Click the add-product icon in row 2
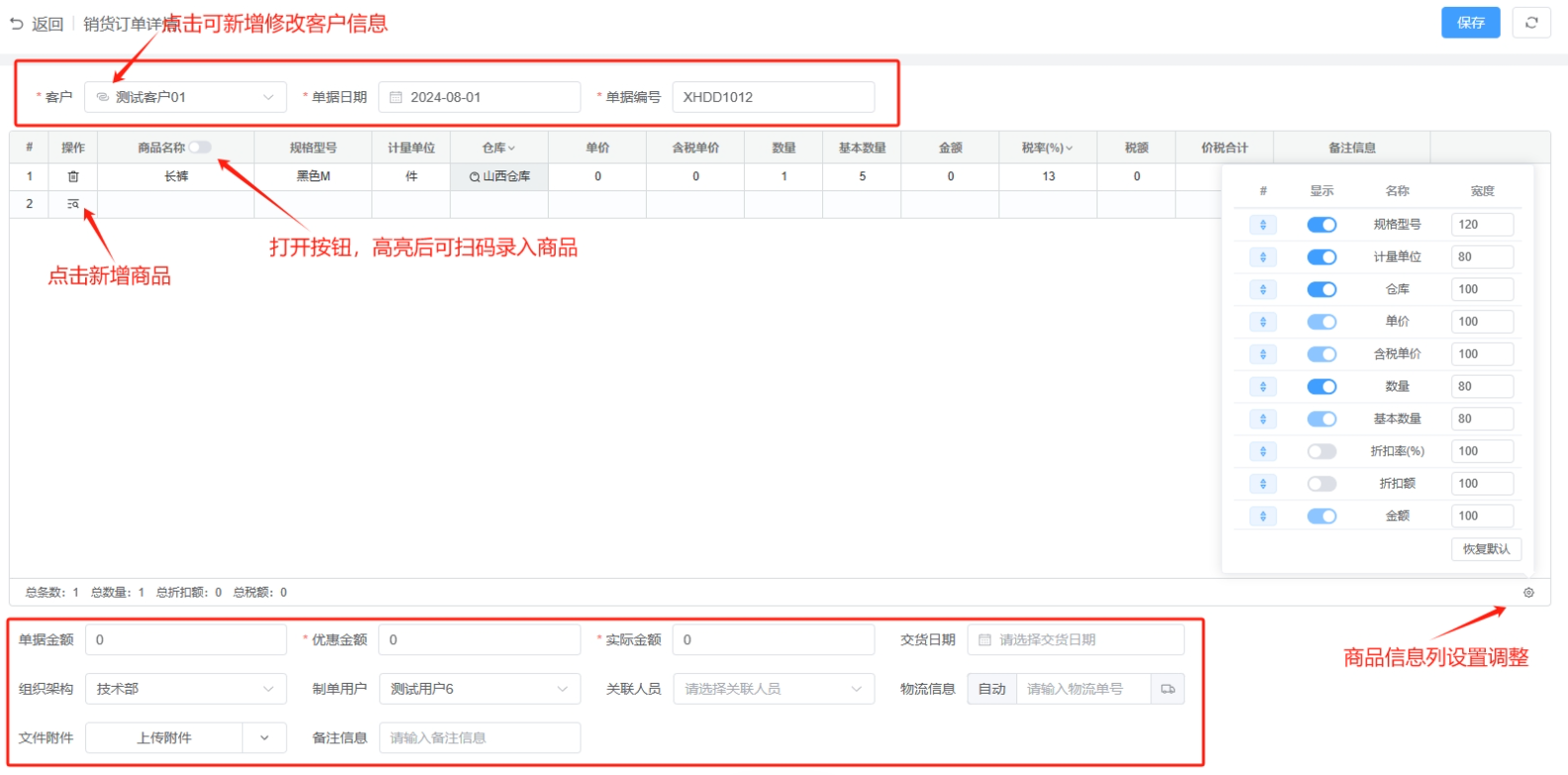This screenshot has width=1568, height=775. [73, 204]
